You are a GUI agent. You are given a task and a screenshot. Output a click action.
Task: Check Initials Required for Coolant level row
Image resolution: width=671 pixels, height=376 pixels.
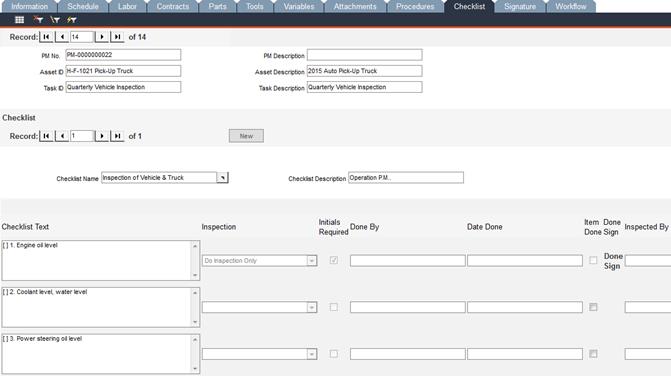(334, 307)
